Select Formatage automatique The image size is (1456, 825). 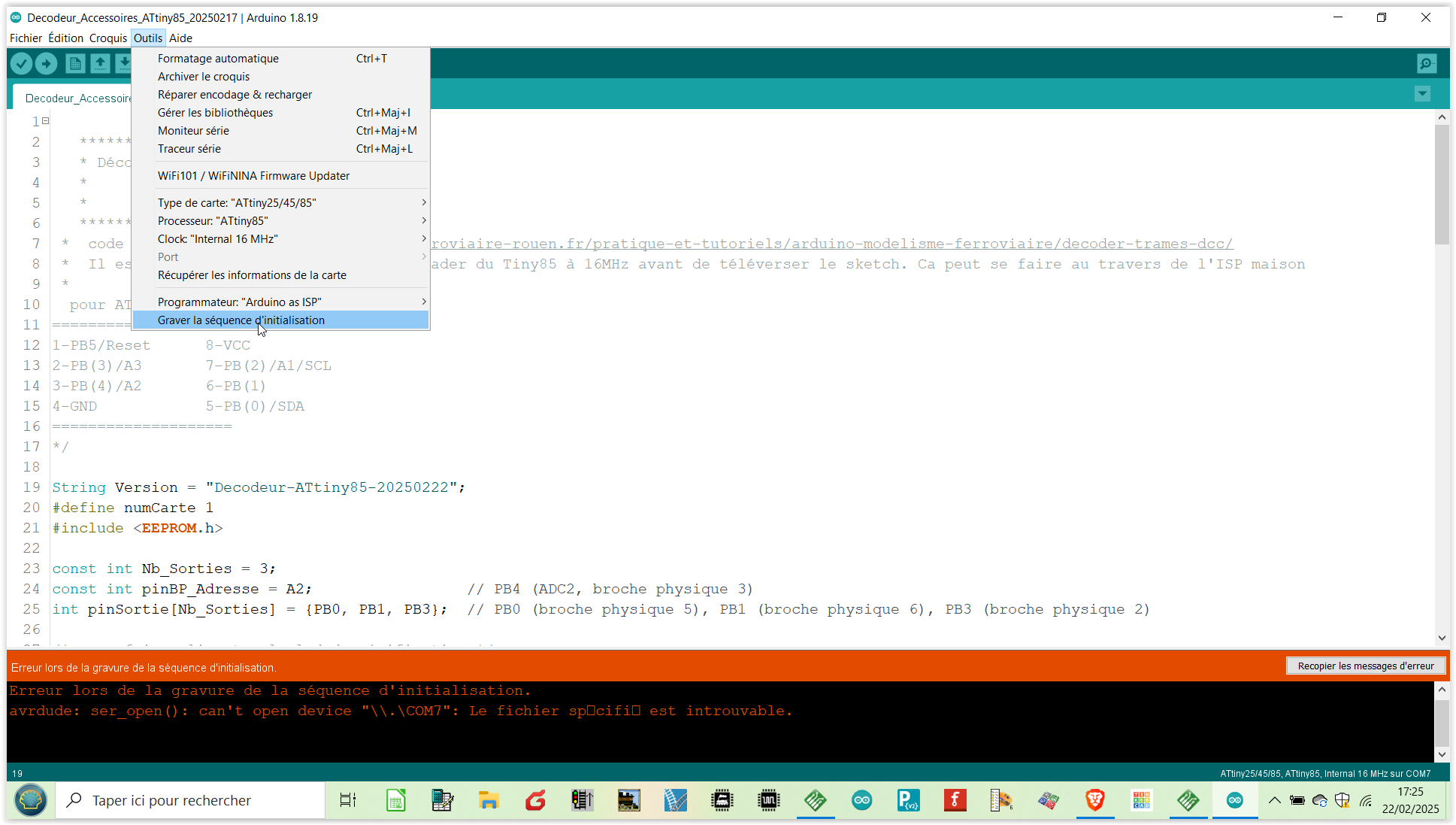point(280,59)
